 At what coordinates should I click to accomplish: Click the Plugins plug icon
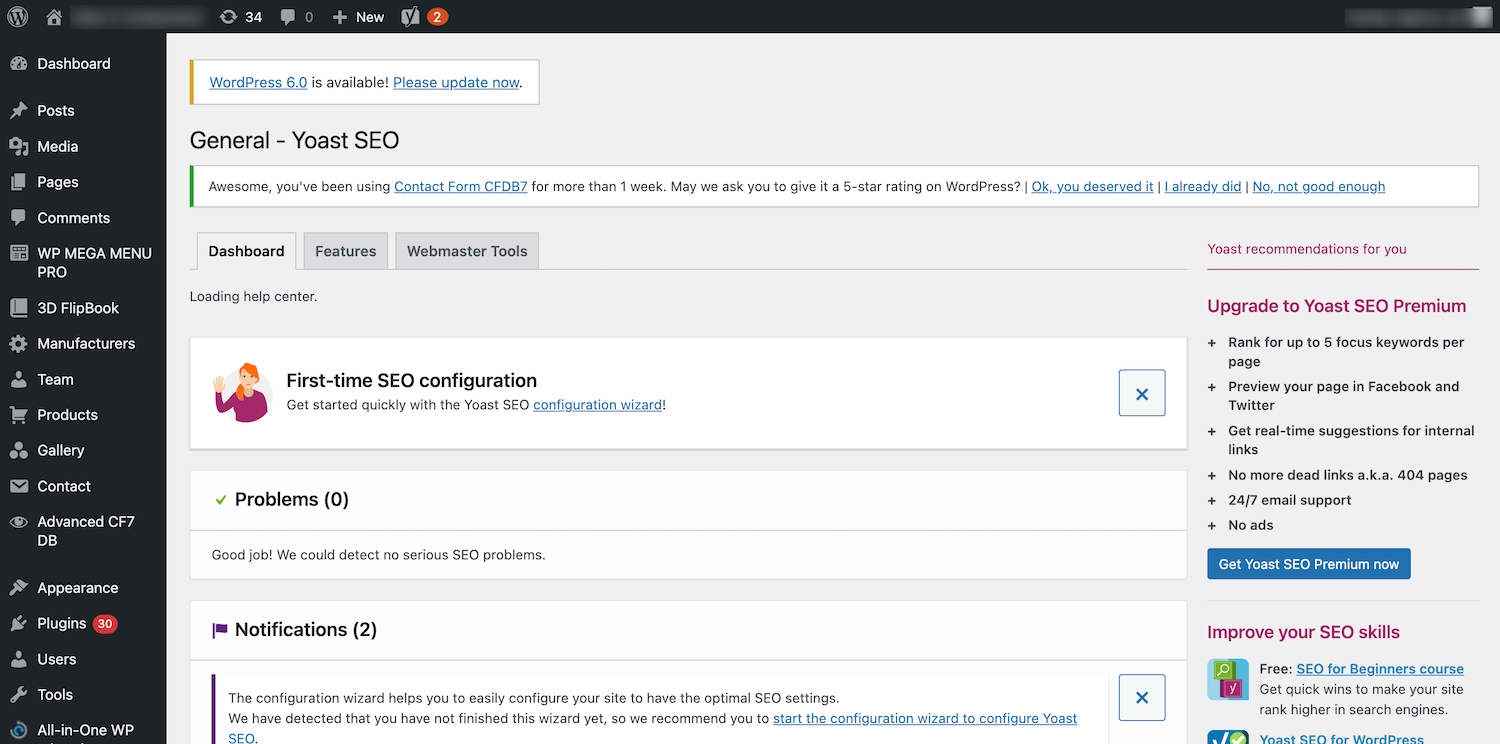click(x=18, y=624)
